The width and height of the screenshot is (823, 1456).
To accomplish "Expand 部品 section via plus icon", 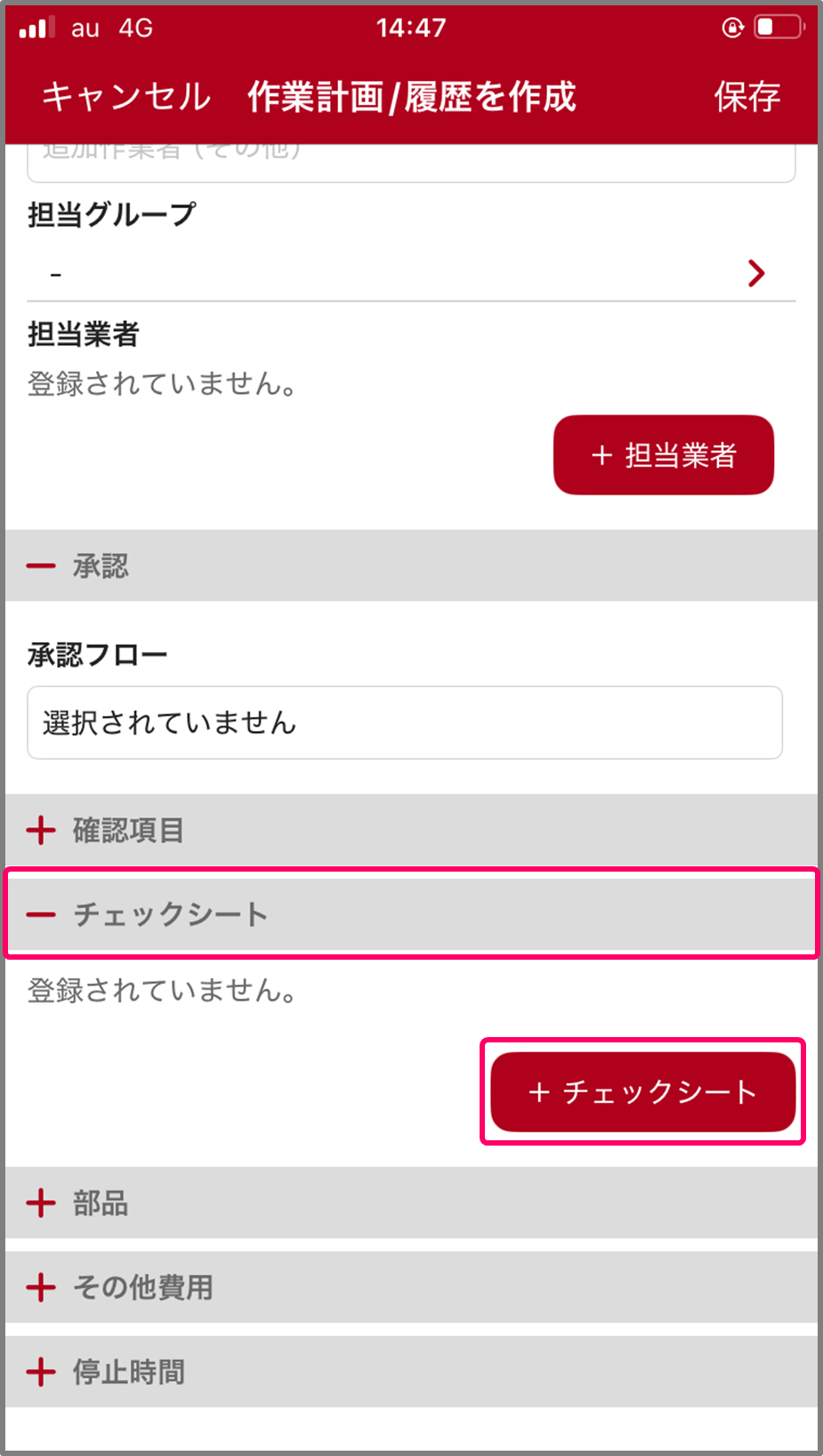I will (41, 1203).
